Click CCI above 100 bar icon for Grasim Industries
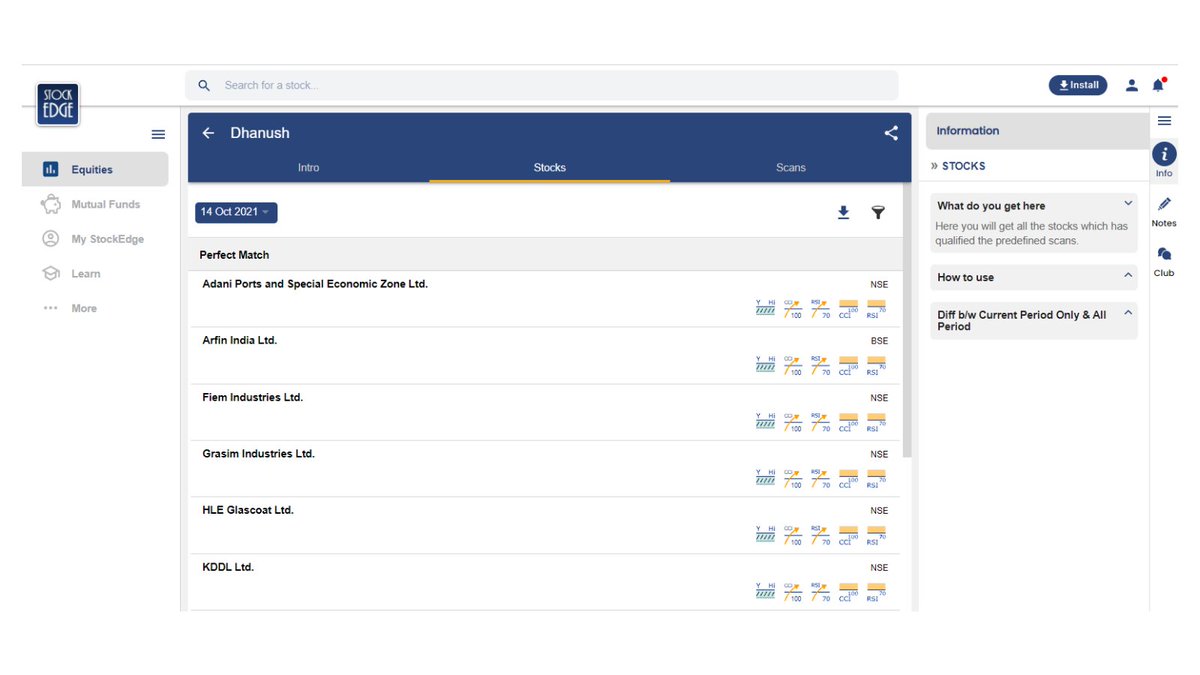This screenshot has width=1200, height=675. coord(848,478)
